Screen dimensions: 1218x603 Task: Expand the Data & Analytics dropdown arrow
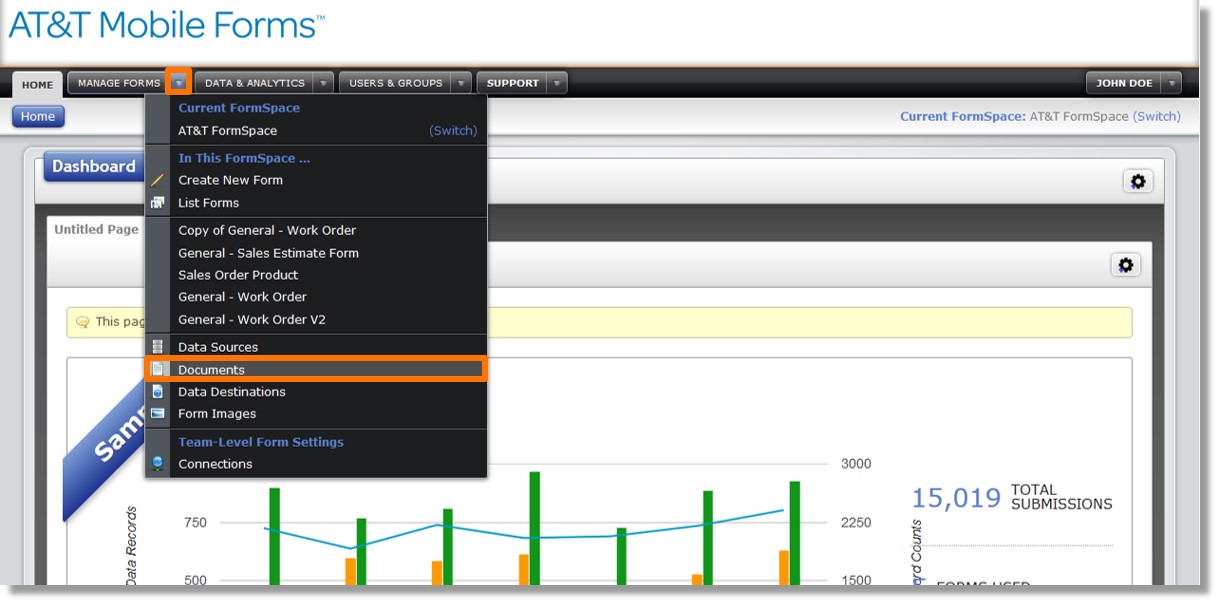click(x=323, y=83)
